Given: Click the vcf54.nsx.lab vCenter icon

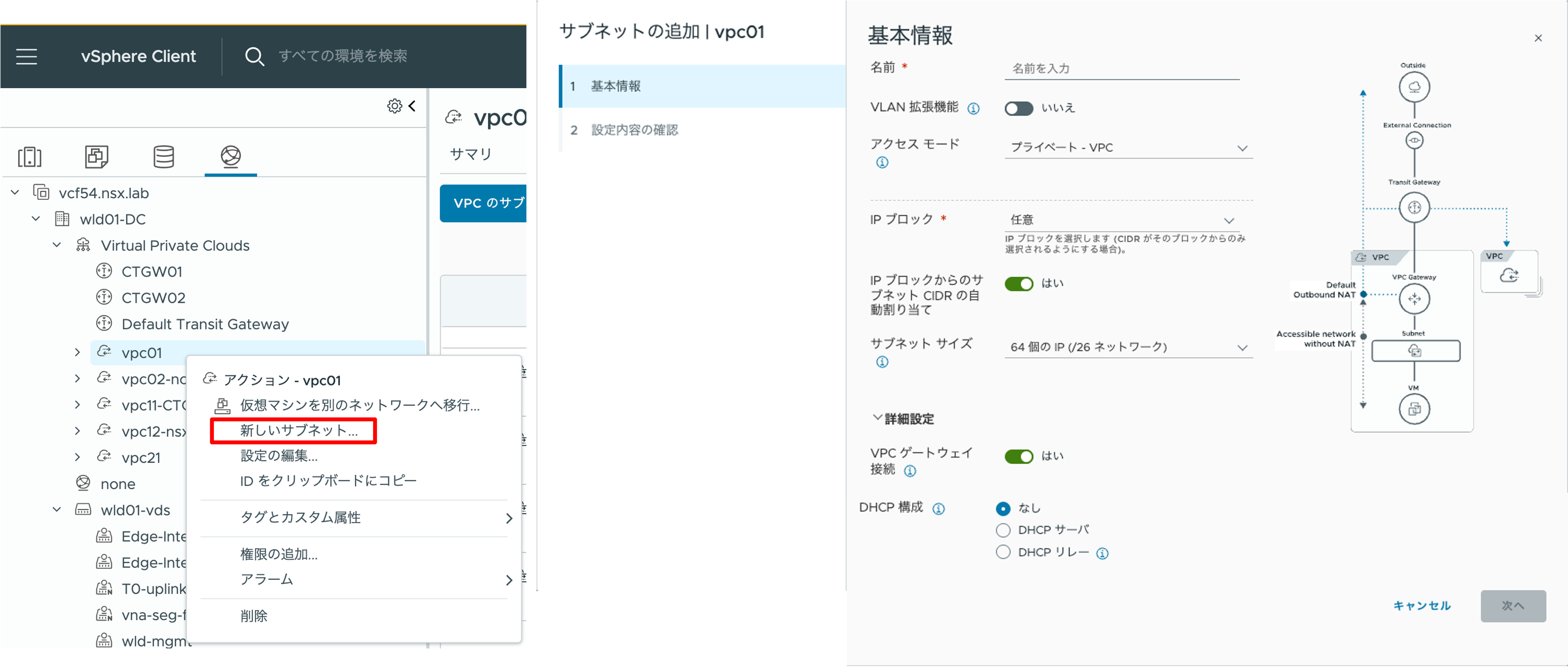Looking at the screenshot, I should point(41,192).
